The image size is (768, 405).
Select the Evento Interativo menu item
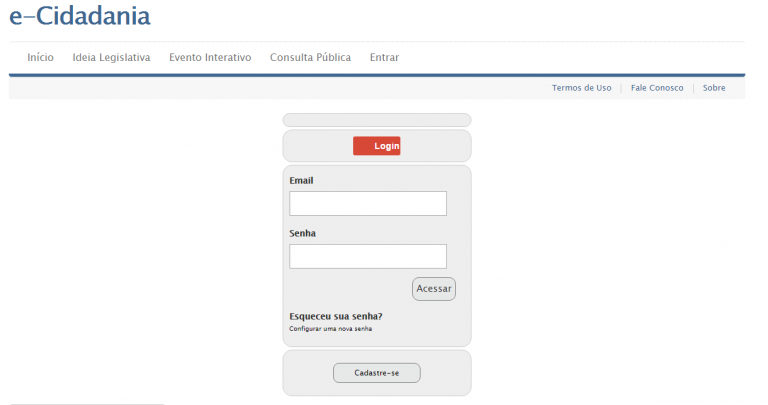pyautogui.click(x=210, y=58)
